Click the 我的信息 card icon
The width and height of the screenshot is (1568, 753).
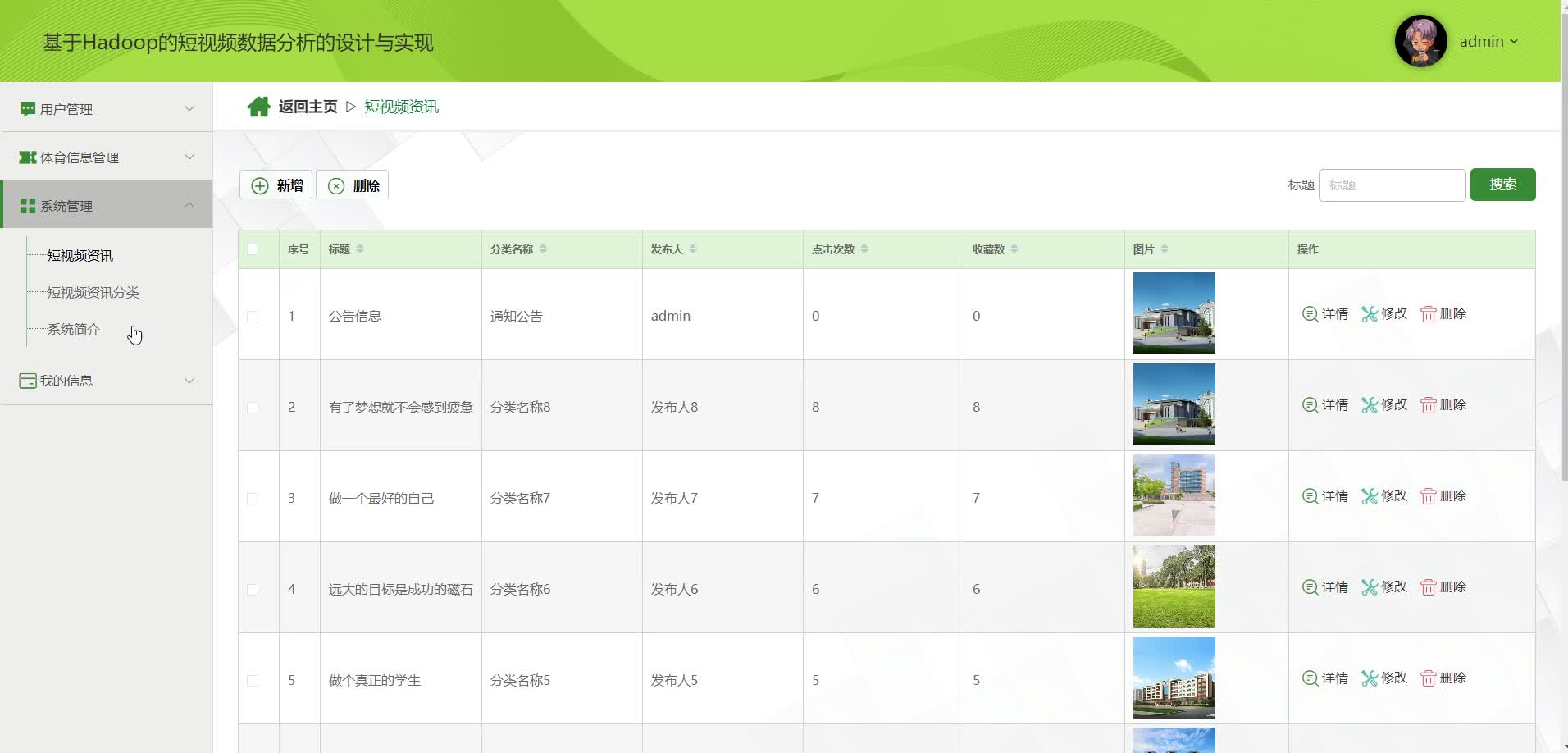(x=27, y=381)
